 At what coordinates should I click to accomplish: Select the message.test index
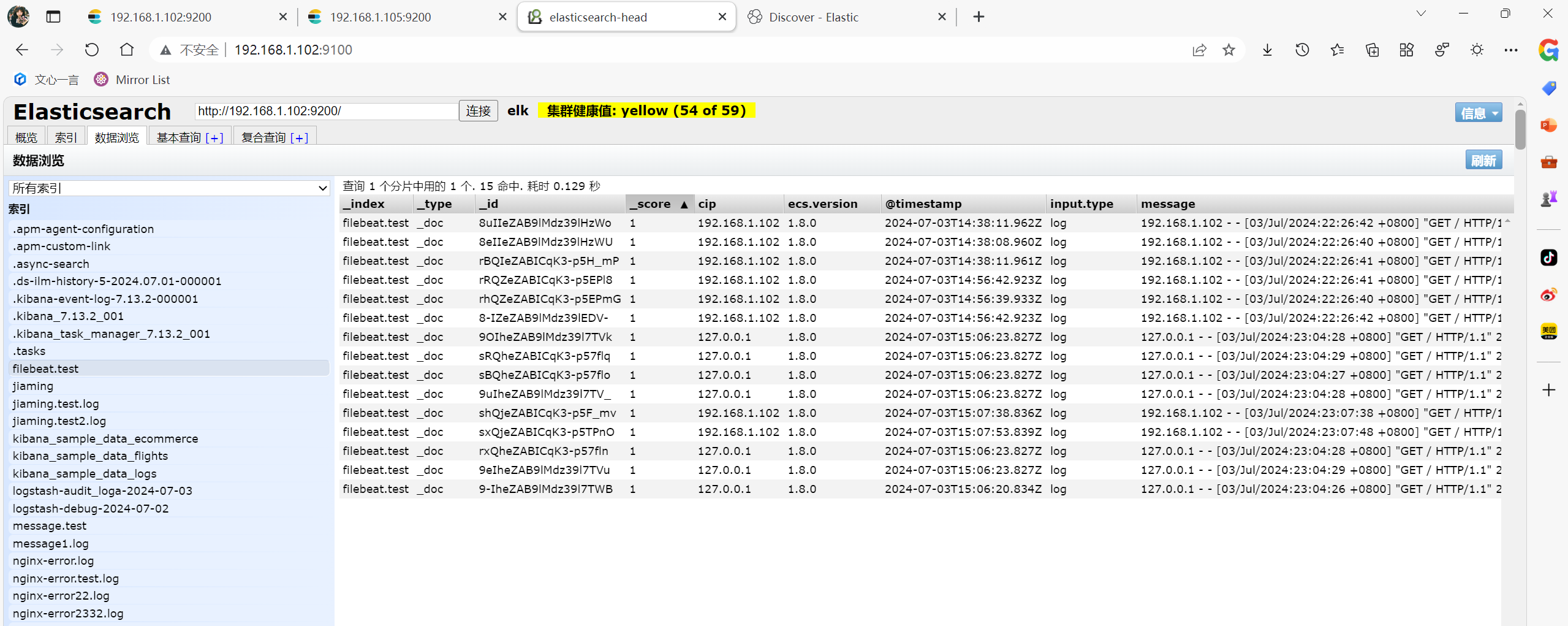click(169, 525)
